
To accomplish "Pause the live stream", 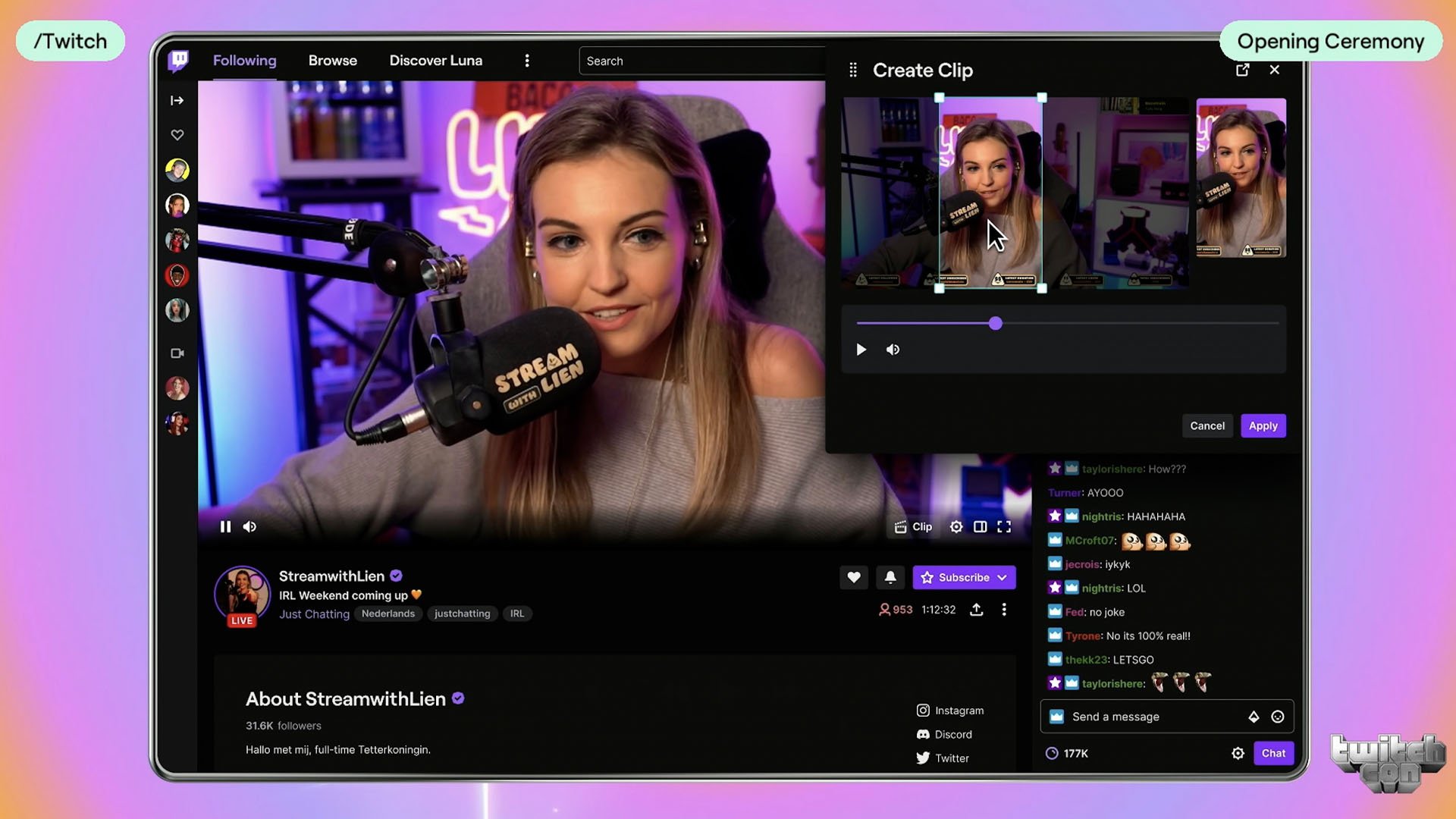I will pos(225,527).
